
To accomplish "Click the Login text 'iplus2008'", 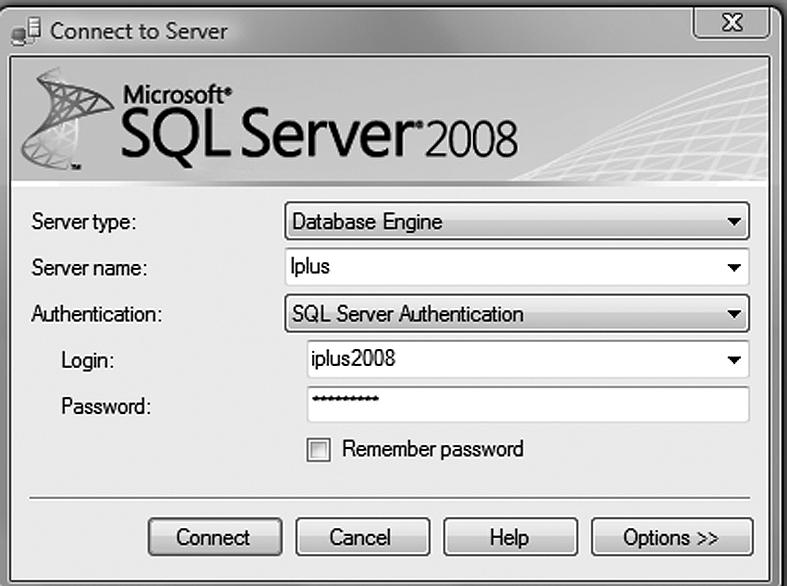I will [x=353, y=359].
